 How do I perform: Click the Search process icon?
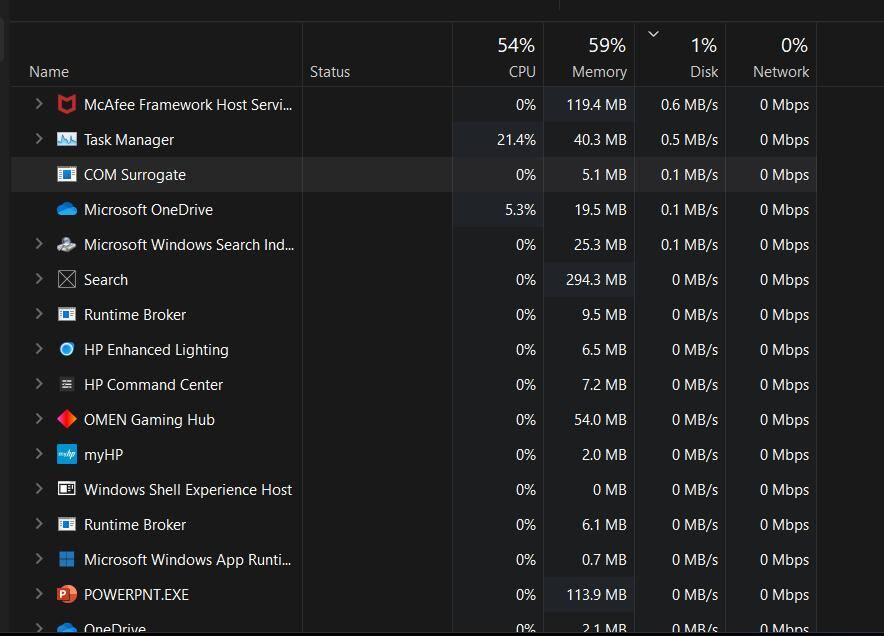(x=67, y=280)
